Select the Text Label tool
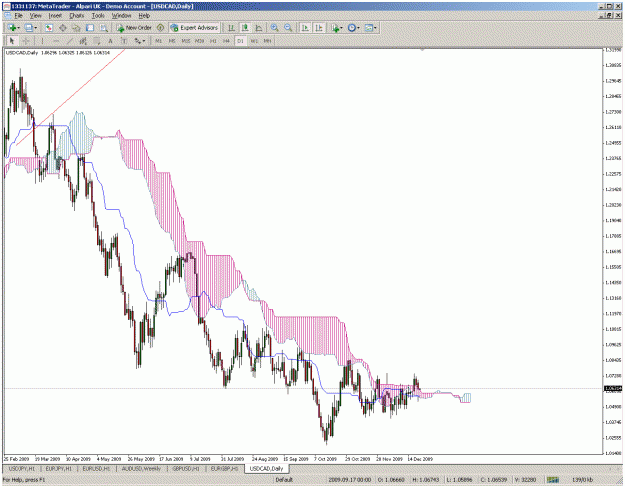This screenshot has width=625, height=486. click(x=124, y=41)
